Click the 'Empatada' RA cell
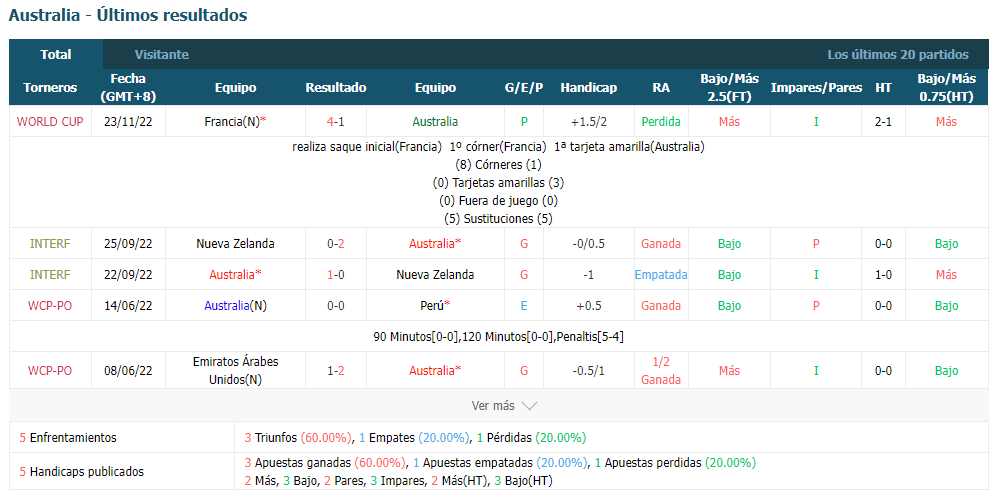Image resolution: width=998 pixels, height=498 pixels. click(x=661, y=274)
